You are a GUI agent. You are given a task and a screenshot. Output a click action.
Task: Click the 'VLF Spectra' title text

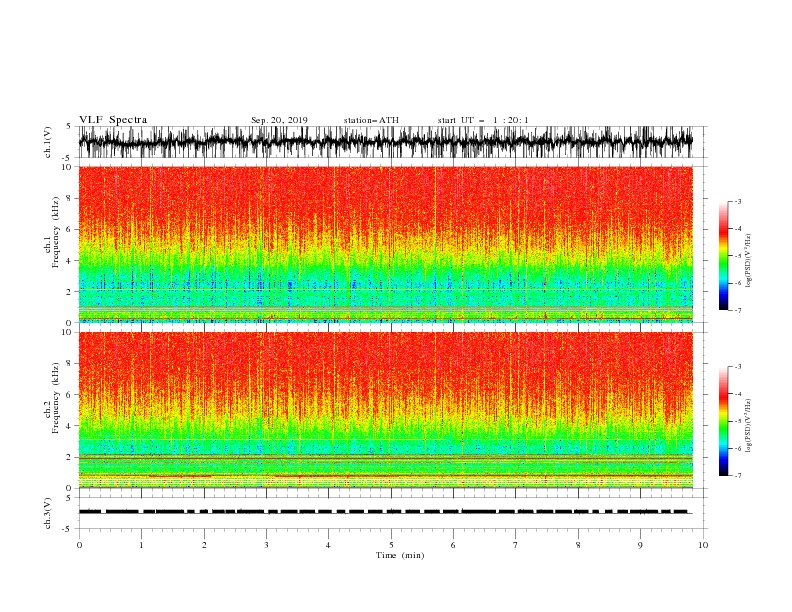click(113, 120)
